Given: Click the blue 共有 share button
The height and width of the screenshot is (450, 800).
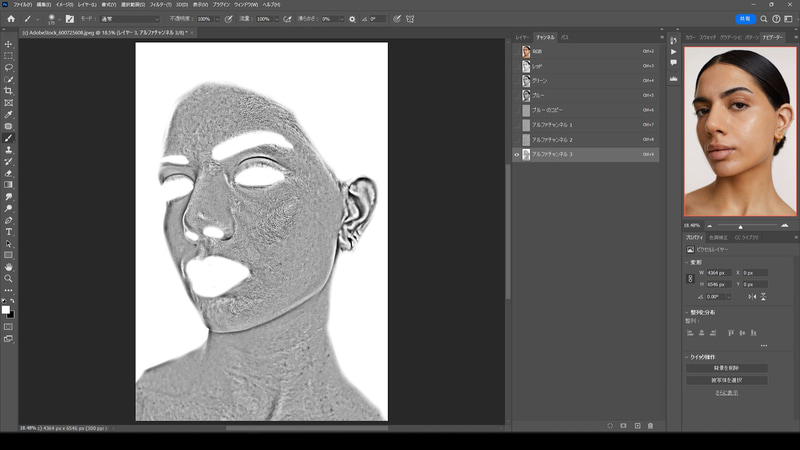Looking at the screenshot, I should coord(745,19).
